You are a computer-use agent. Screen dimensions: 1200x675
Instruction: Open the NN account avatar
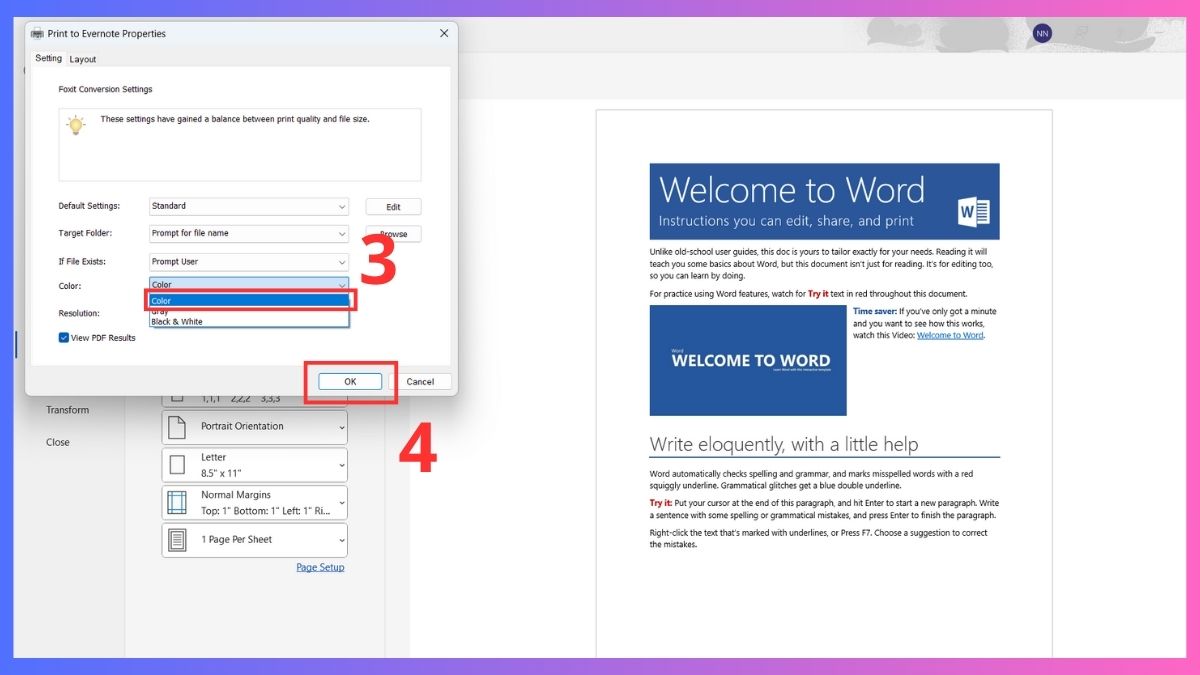click(x=1042, y=33)
